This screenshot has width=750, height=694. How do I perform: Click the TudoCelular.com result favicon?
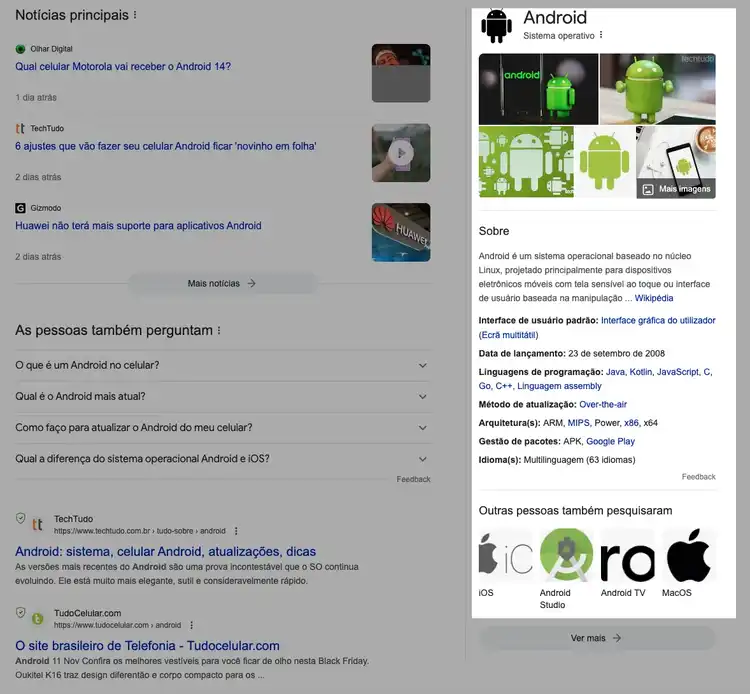click(38, 619)
